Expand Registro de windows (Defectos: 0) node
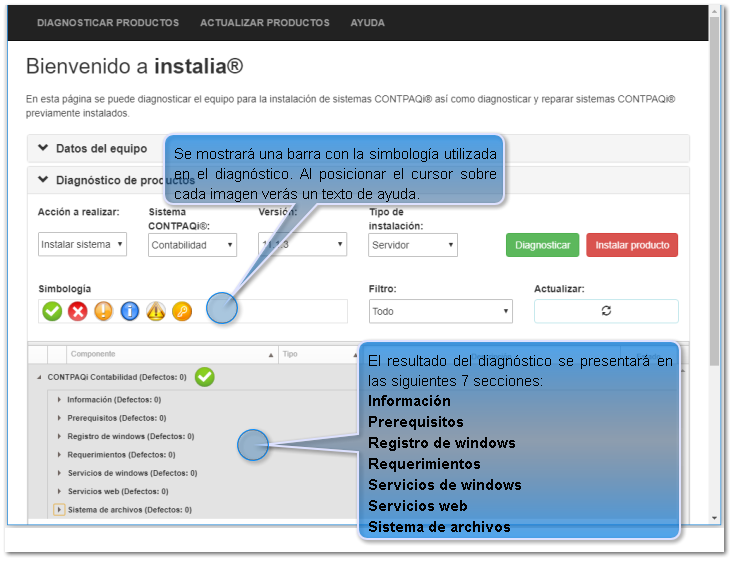This screenshot has height=561, width=733. (x=59, y=436)
